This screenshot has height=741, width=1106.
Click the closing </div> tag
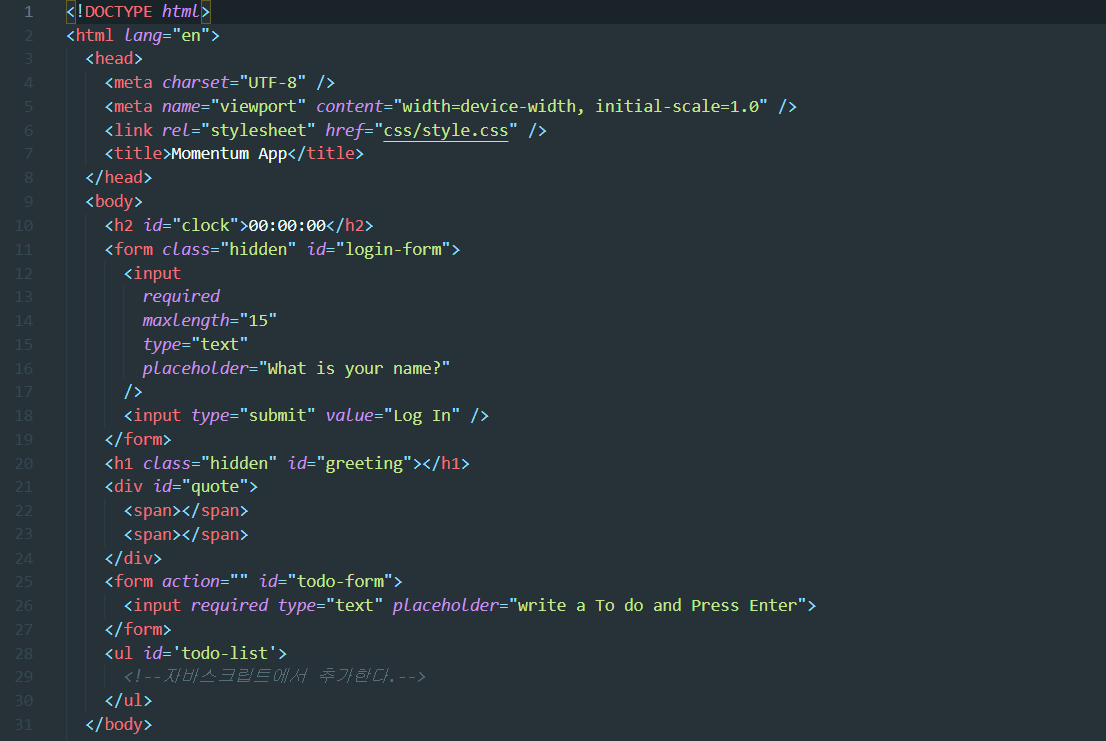tap(133, 558)
